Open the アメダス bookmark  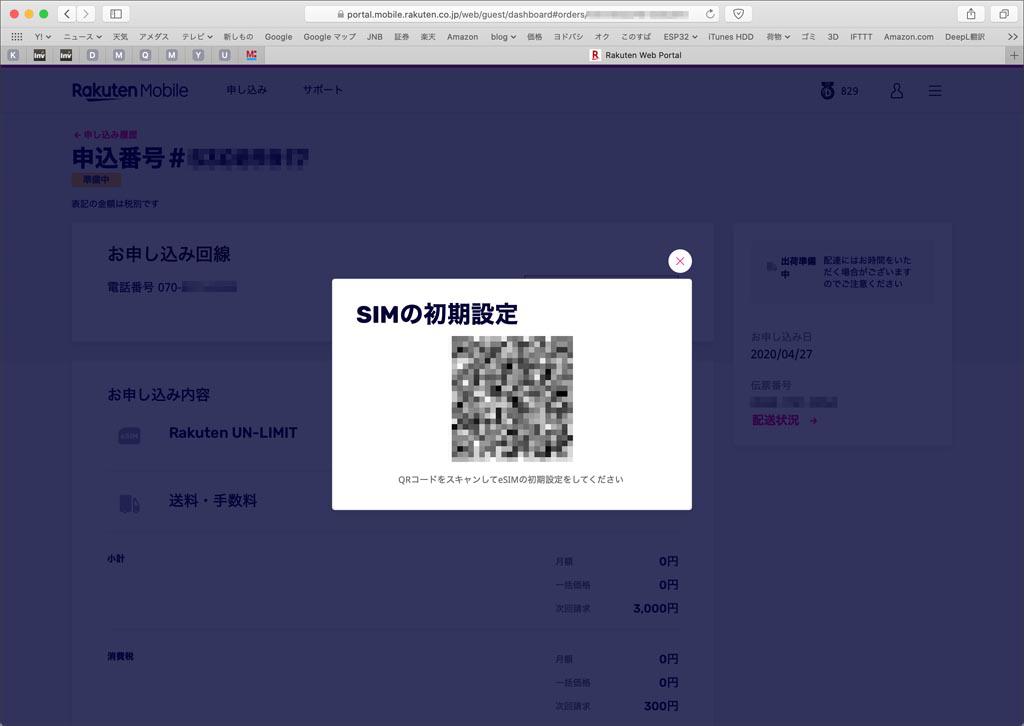point(153,37)
